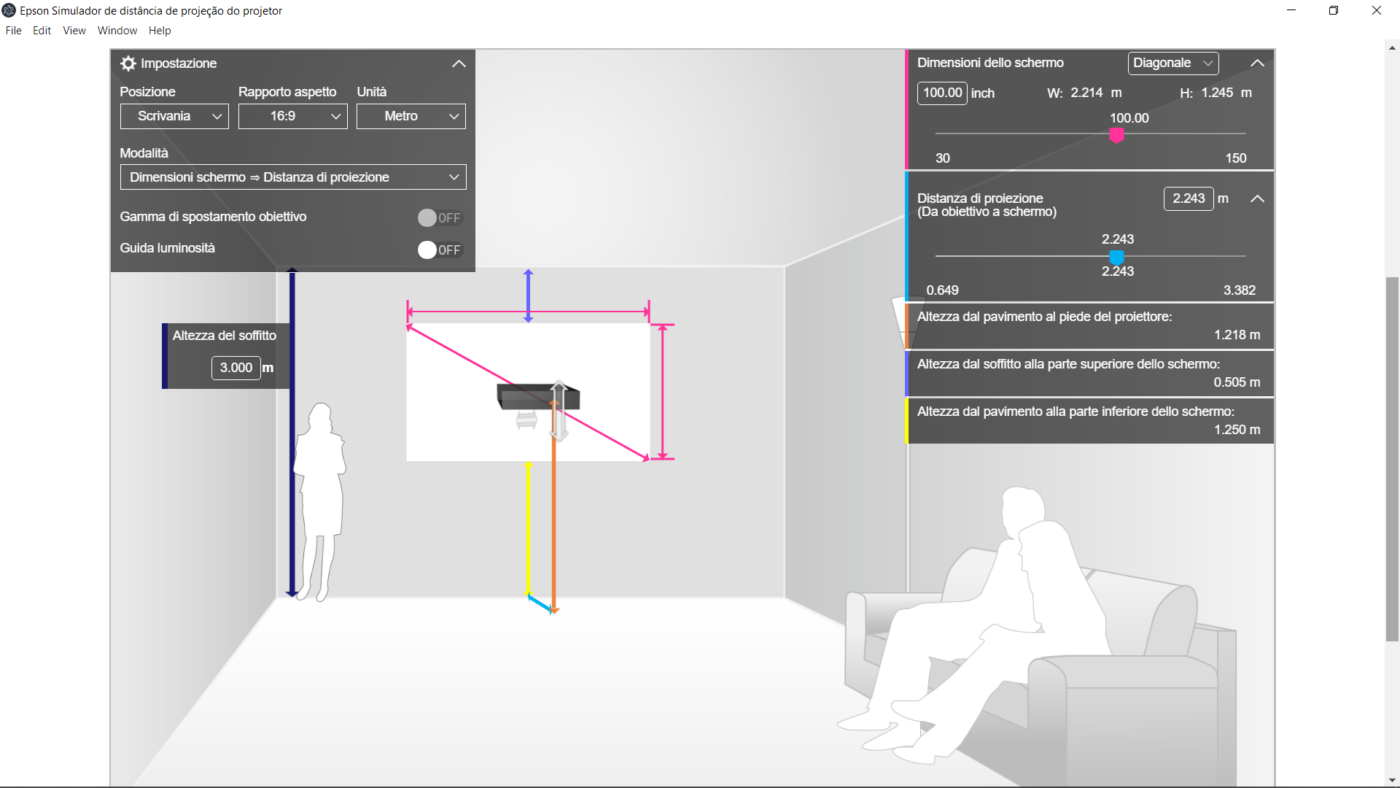
Task: Click the vertical scrollbar on the right
Action: pyautogui.click(x=1392, y=459)
